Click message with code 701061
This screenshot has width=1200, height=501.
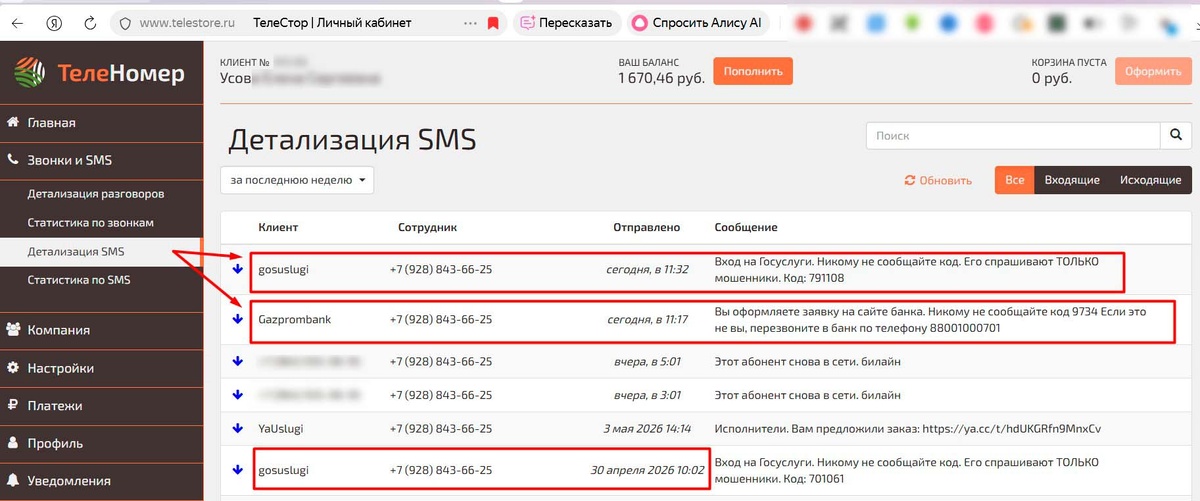click(906, 470)
